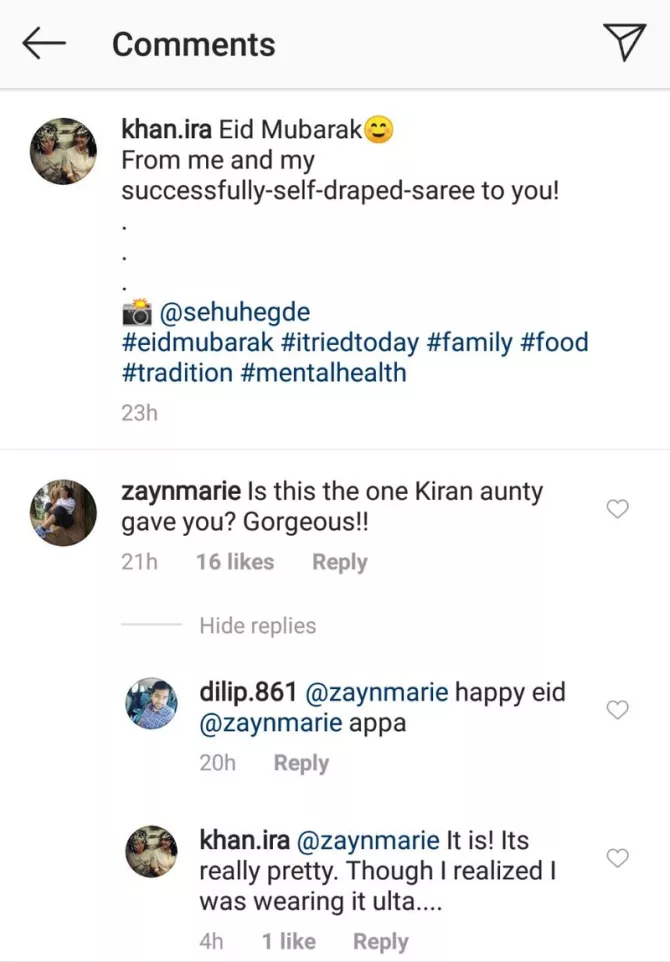Open the direct message paper plane icon
This screenshot has height=962, width=670.
pos(624,43)
